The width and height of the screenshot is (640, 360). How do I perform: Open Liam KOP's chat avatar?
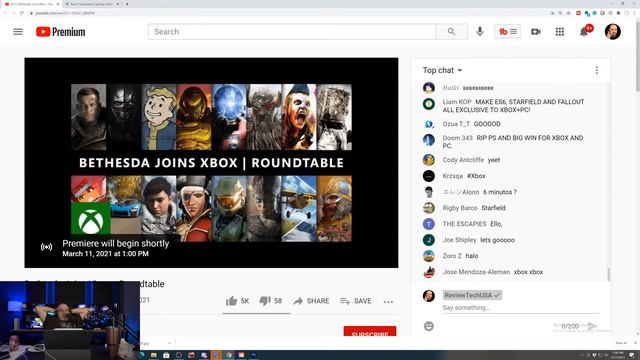click(x=429, y=104)
